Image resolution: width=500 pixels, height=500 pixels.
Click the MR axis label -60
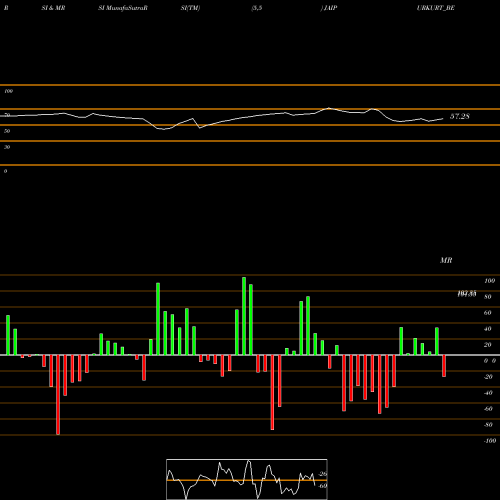(x=488, y=409)
